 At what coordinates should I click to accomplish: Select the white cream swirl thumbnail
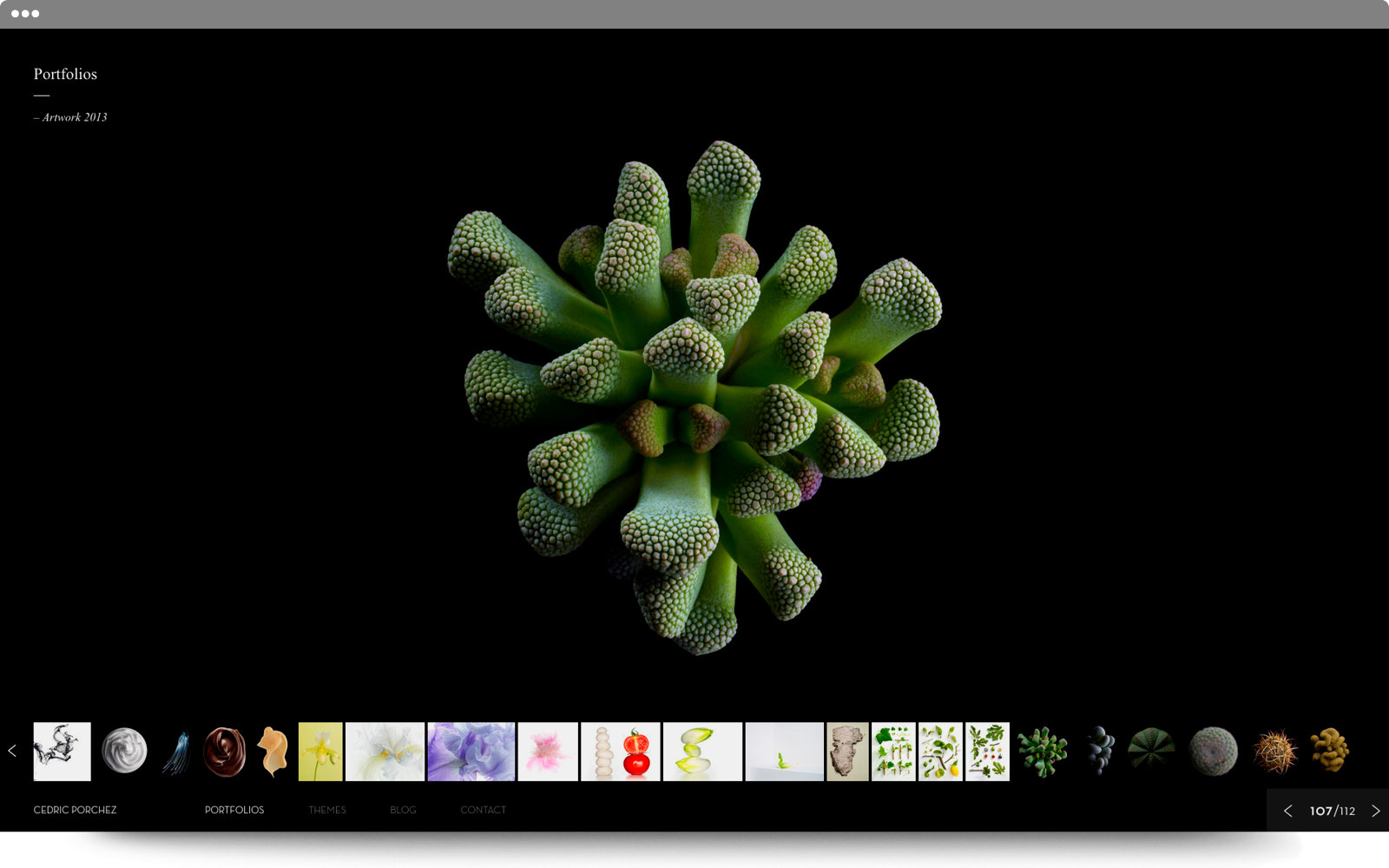point(124,751)
